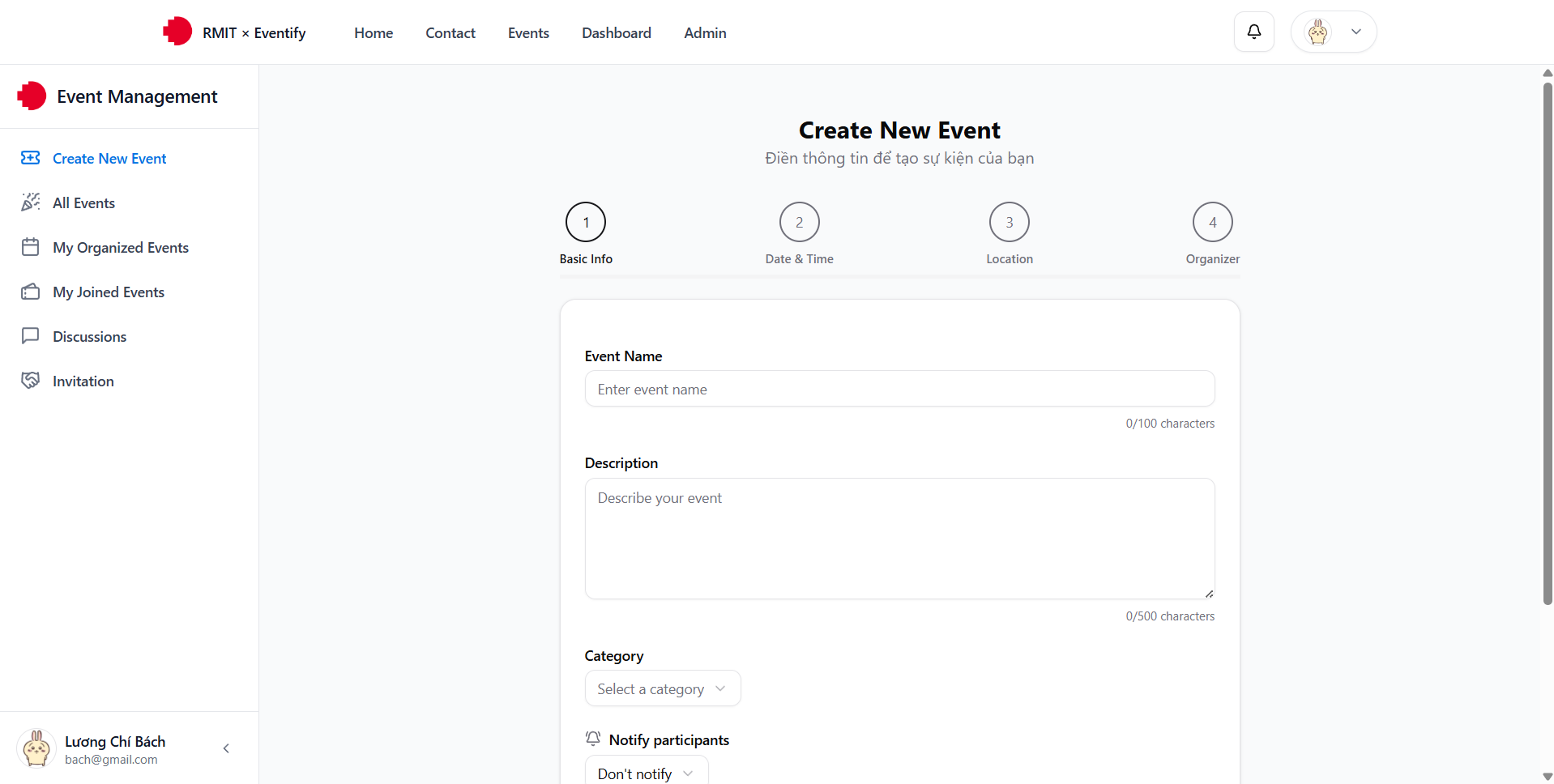Go to the Dashboard nav item
Screen dimensions: 1554x784
coord(616,33)
